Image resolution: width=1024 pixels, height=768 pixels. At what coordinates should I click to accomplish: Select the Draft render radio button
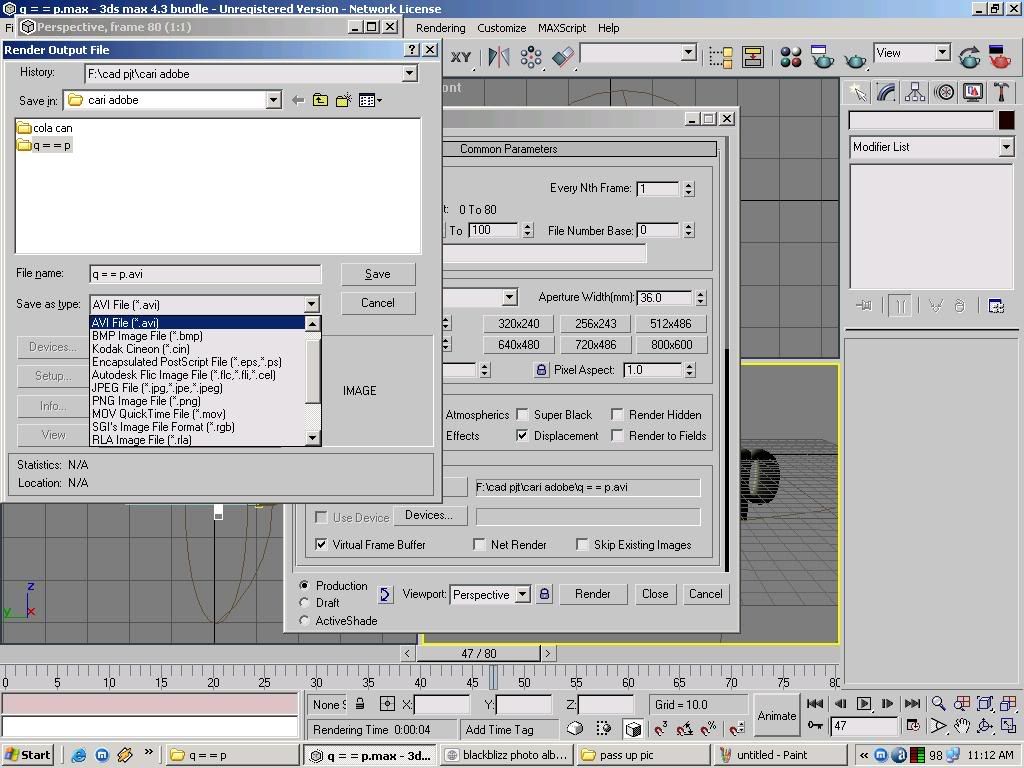[x=305, y=603]
